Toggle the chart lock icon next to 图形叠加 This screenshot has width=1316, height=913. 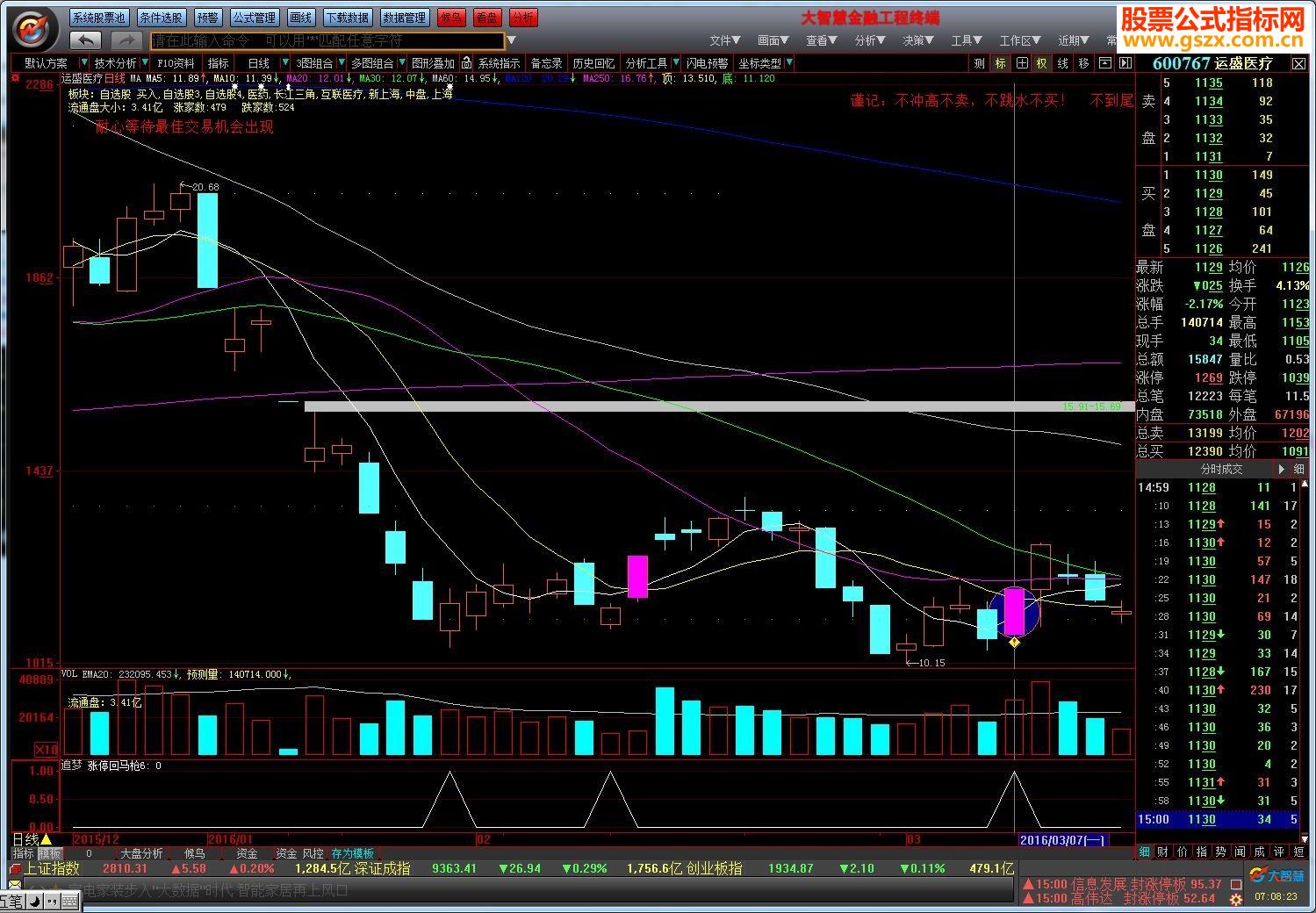click(467, 63)
